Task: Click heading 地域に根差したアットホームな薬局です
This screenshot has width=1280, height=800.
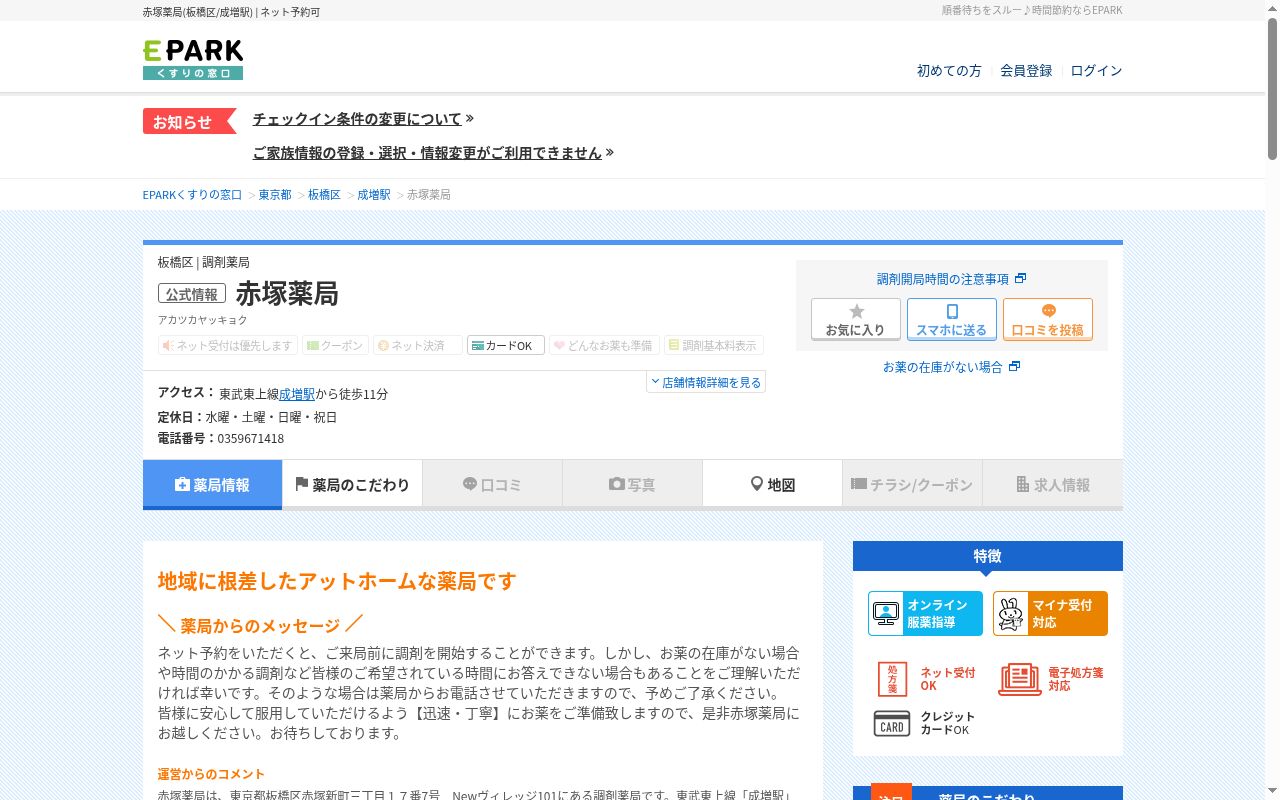Action: click(337, 581)
